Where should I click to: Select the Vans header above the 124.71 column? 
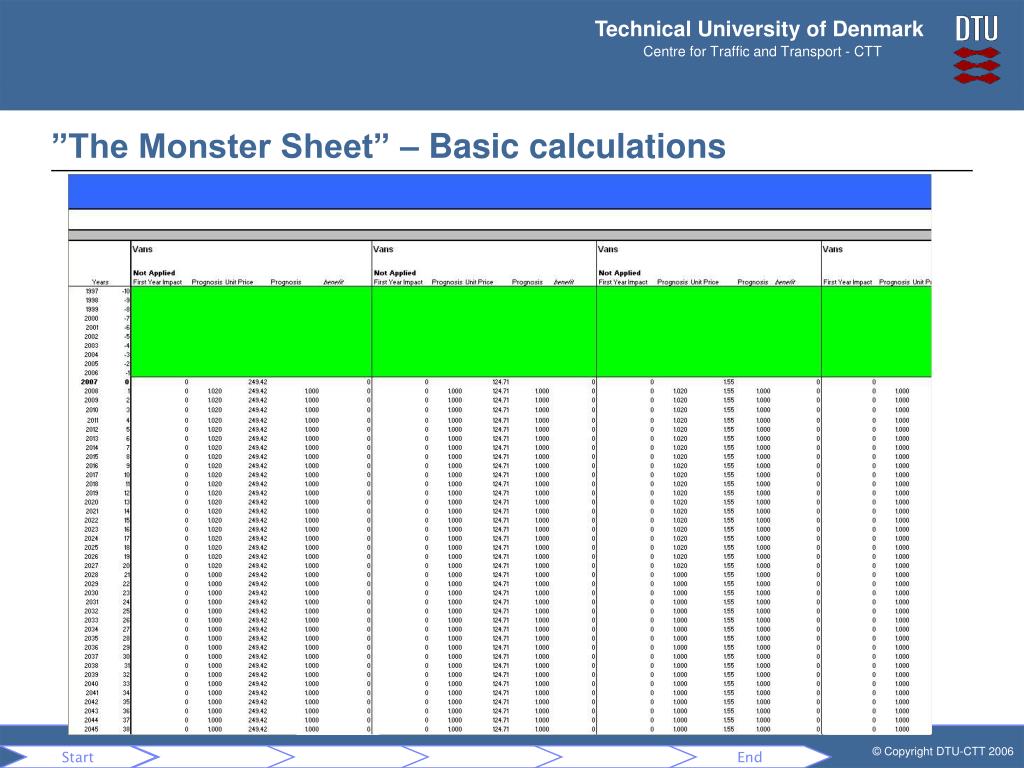[x=383, y=249]
